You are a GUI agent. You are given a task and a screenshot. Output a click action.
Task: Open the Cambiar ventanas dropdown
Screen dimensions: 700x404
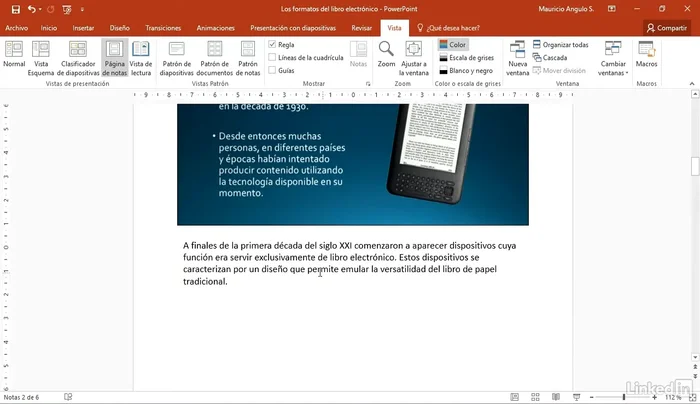tap(613, 58)
